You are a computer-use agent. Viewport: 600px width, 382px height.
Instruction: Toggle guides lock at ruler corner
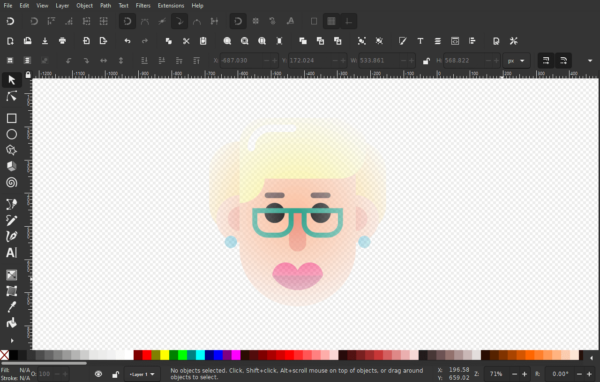(28, 75)
